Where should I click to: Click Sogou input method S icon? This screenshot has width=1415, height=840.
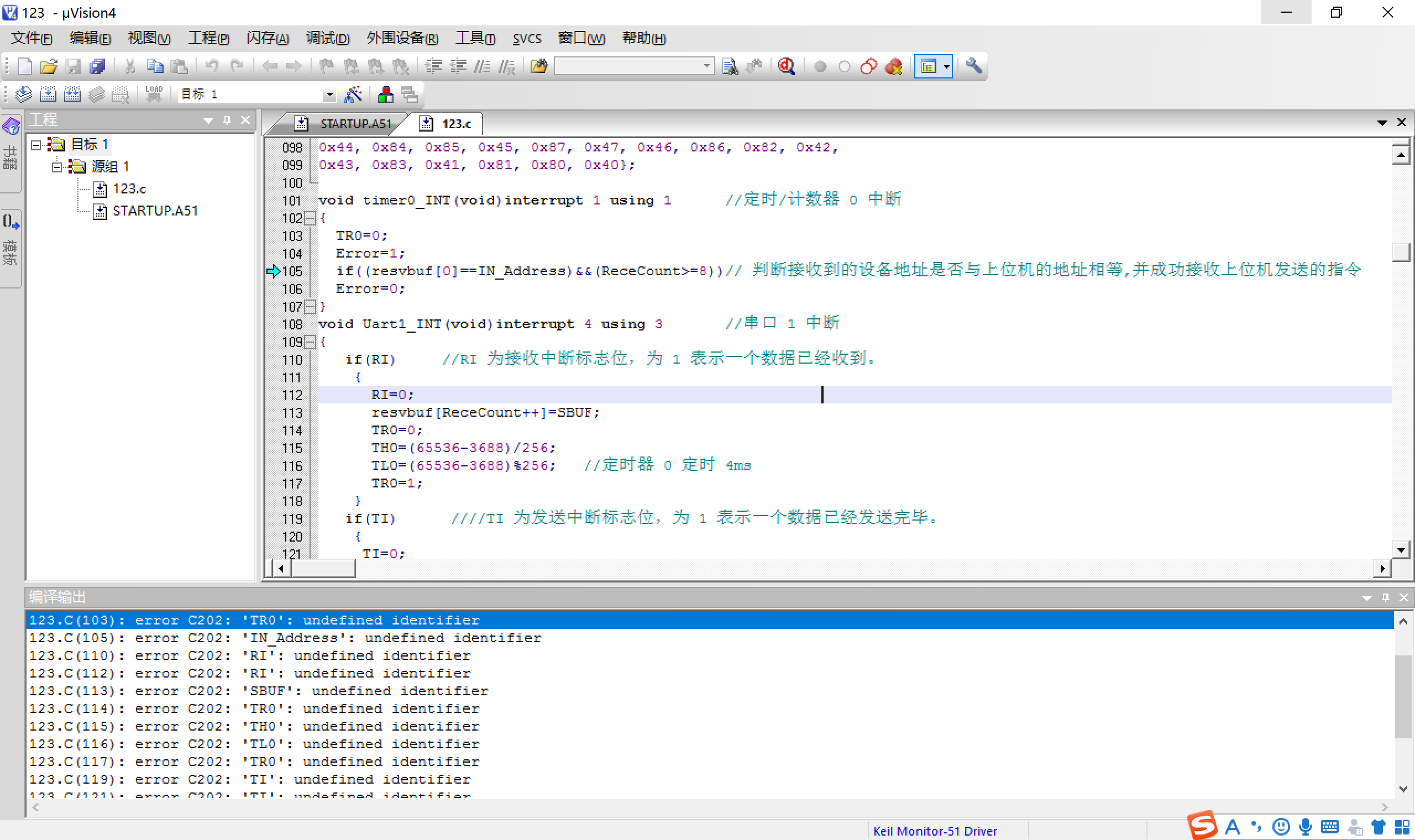(1202, 826)
